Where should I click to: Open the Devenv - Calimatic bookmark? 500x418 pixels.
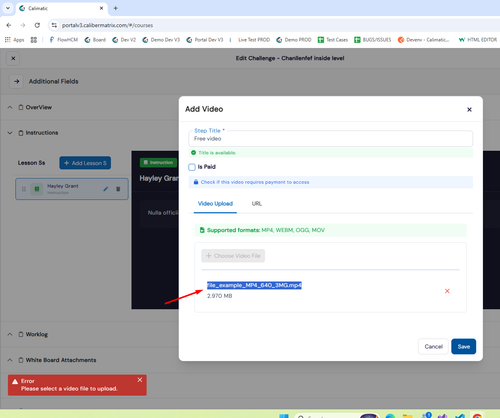point(423,40)
